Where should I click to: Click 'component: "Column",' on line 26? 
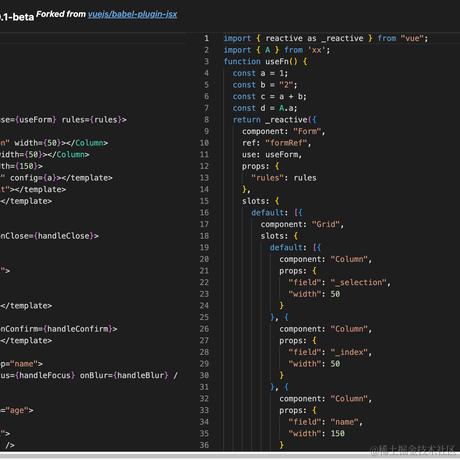click(x=326, y=329)
